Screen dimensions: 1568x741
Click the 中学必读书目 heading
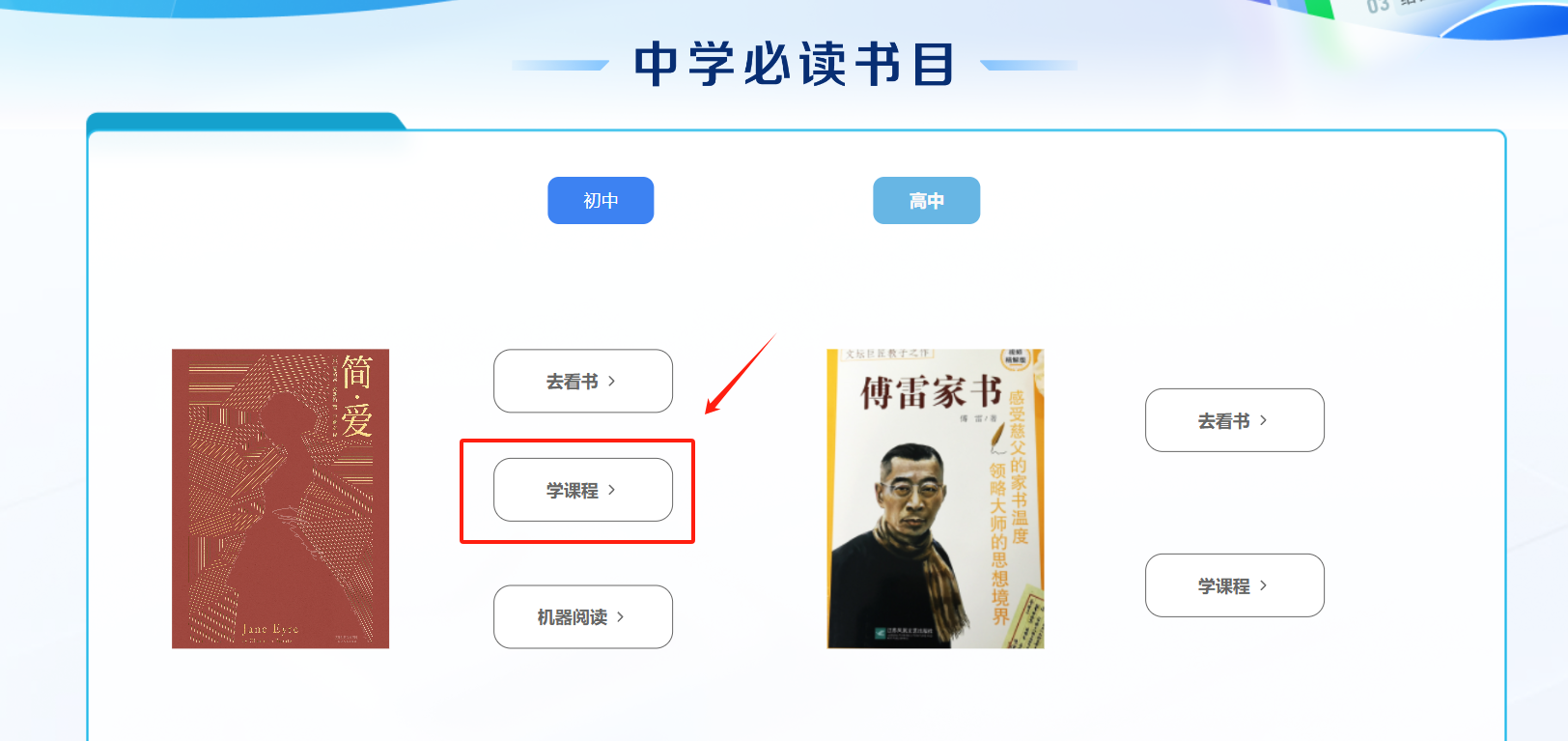point(794,65)
